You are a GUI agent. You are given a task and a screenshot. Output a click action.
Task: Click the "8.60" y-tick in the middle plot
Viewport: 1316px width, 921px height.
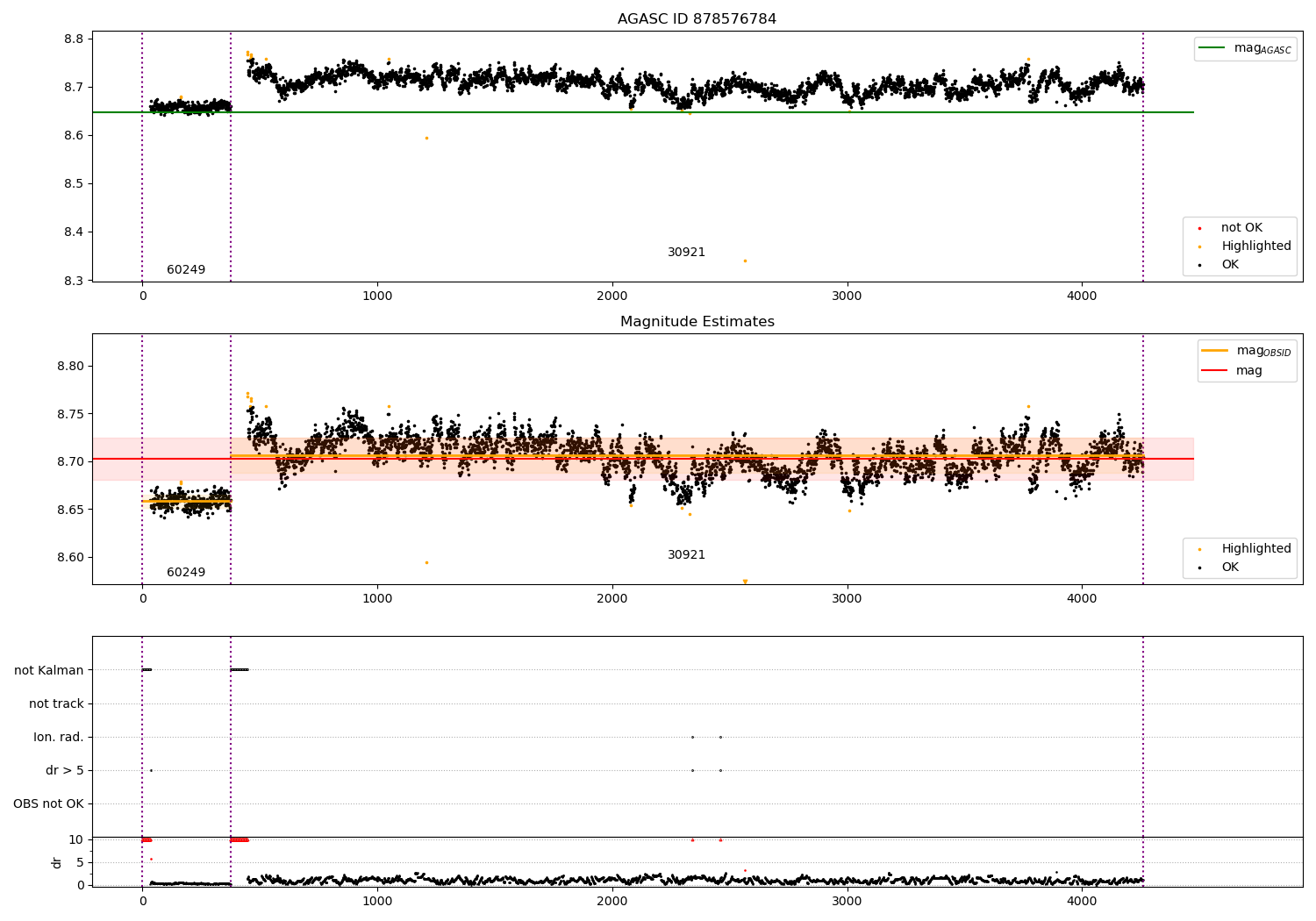[71, 557]
